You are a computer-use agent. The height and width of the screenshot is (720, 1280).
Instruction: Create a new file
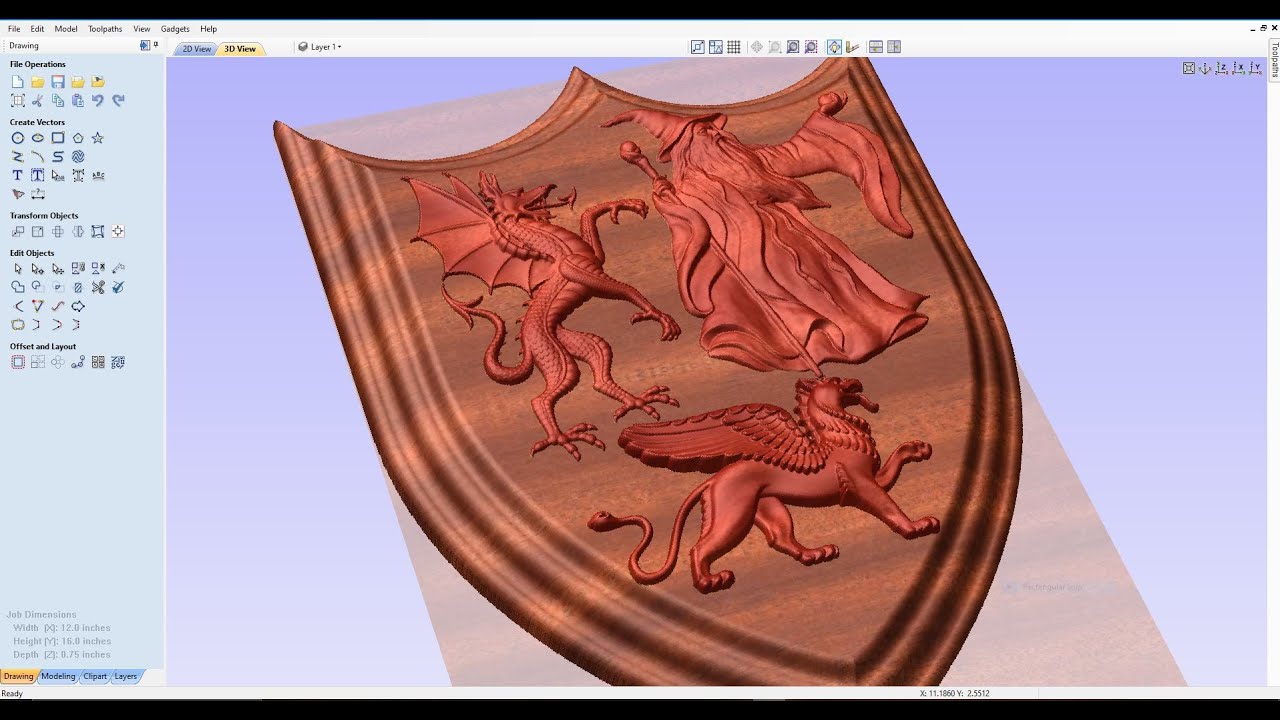pyautogui.click(x=18, y=82)
